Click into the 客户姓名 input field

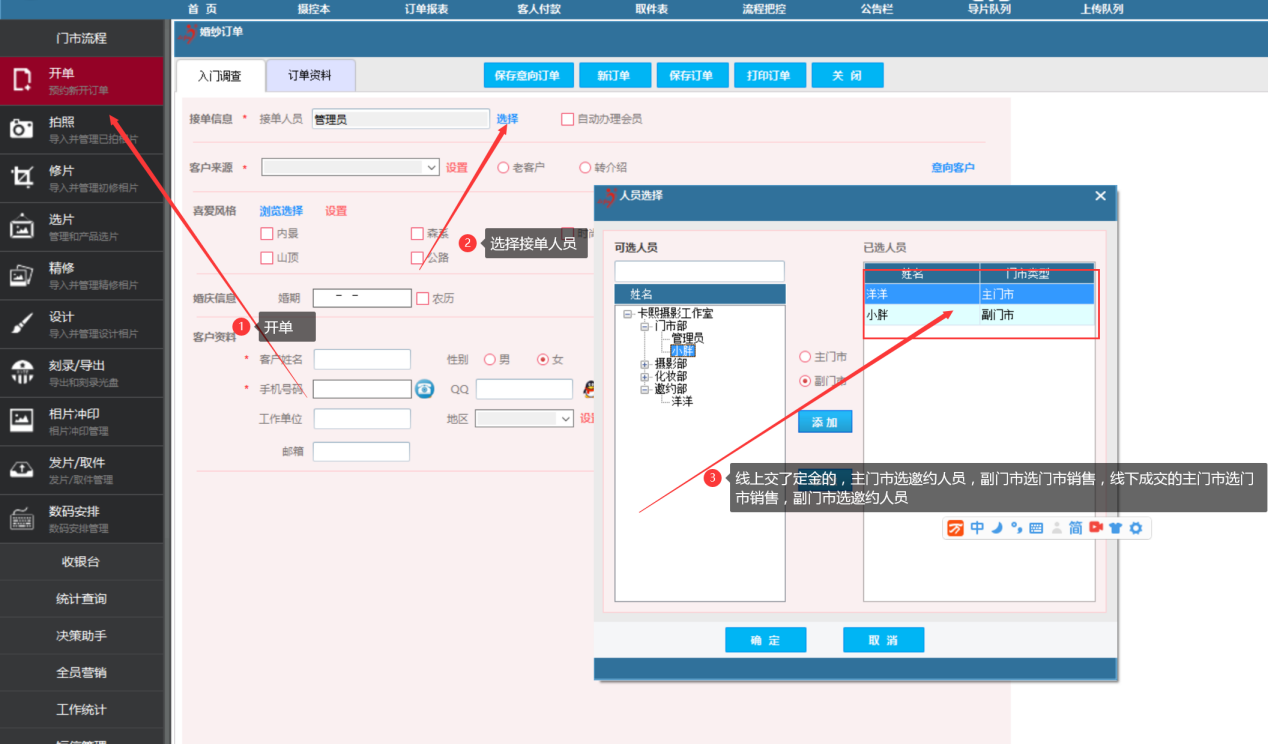[362, 359]
